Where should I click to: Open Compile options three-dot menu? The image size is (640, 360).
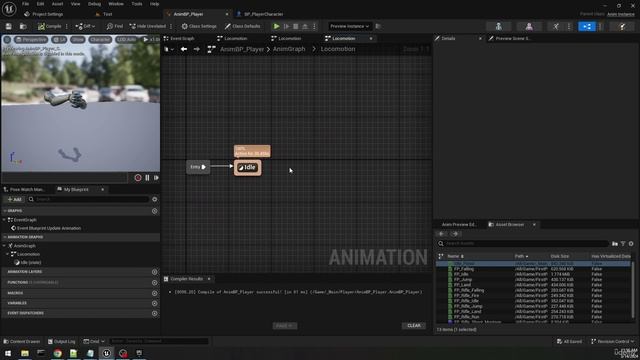(67, 26)
